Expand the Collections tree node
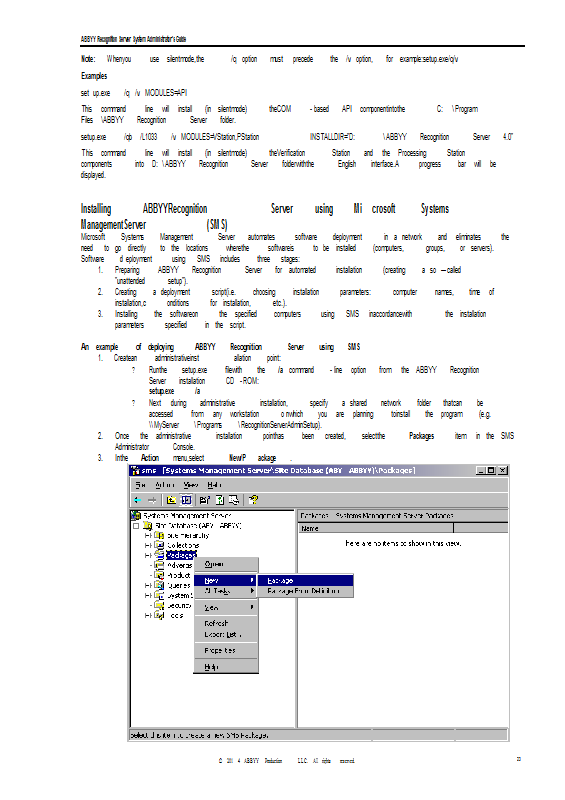Screen dimensions: 565x800 coord(148,545)
